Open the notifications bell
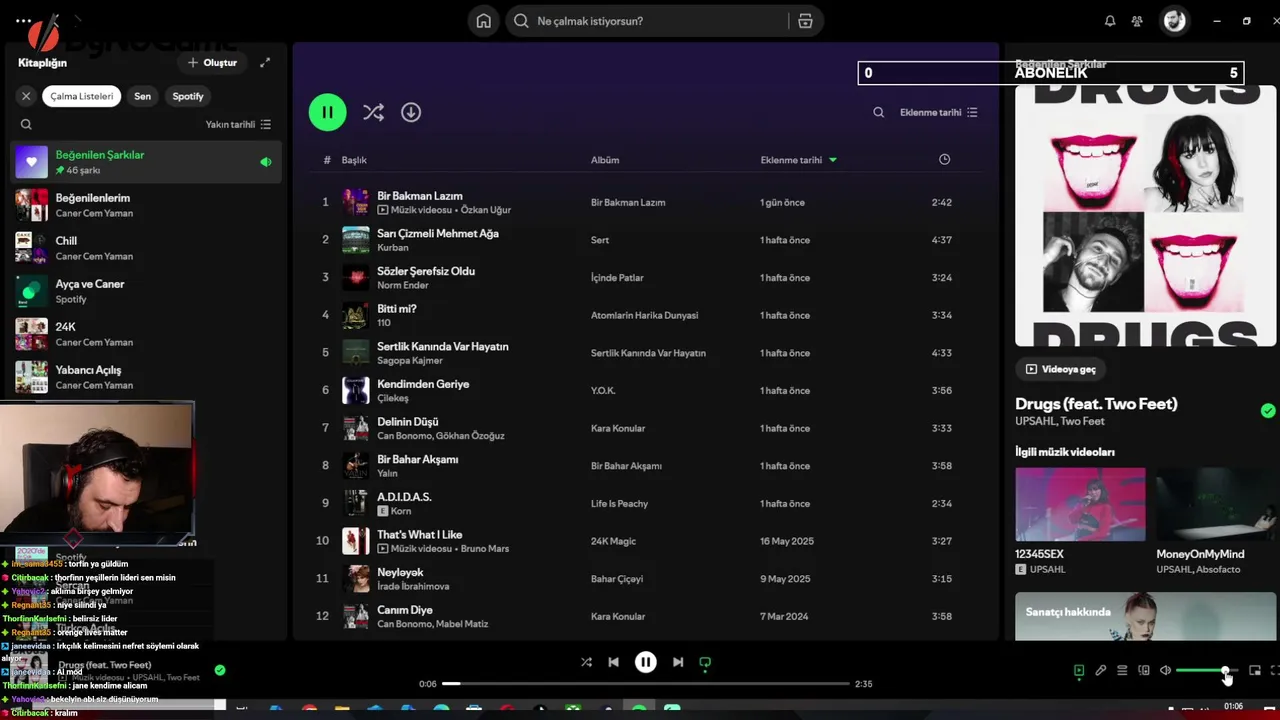This screenshot has width=1280, height=720. 1110,21
